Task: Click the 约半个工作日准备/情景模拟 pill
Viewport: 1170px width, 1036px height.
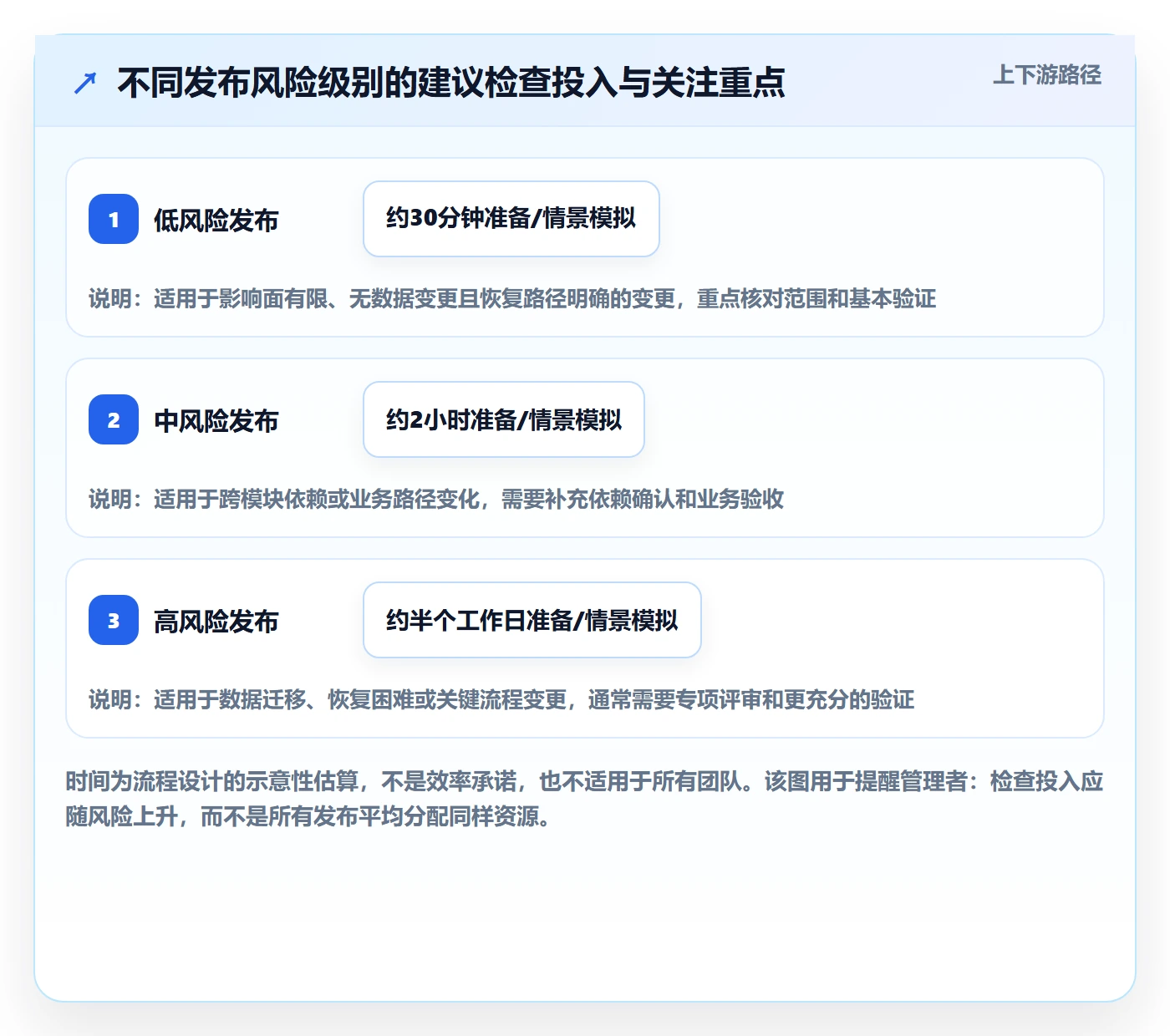Action: coord(532,620)
